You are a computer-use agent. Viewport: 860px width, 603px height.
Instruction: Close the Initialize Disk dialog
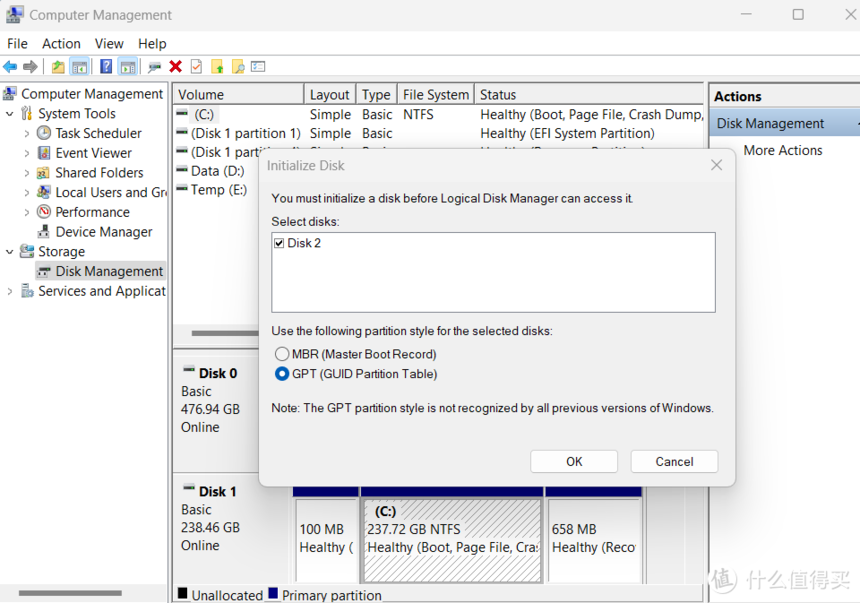pos(716,165)
